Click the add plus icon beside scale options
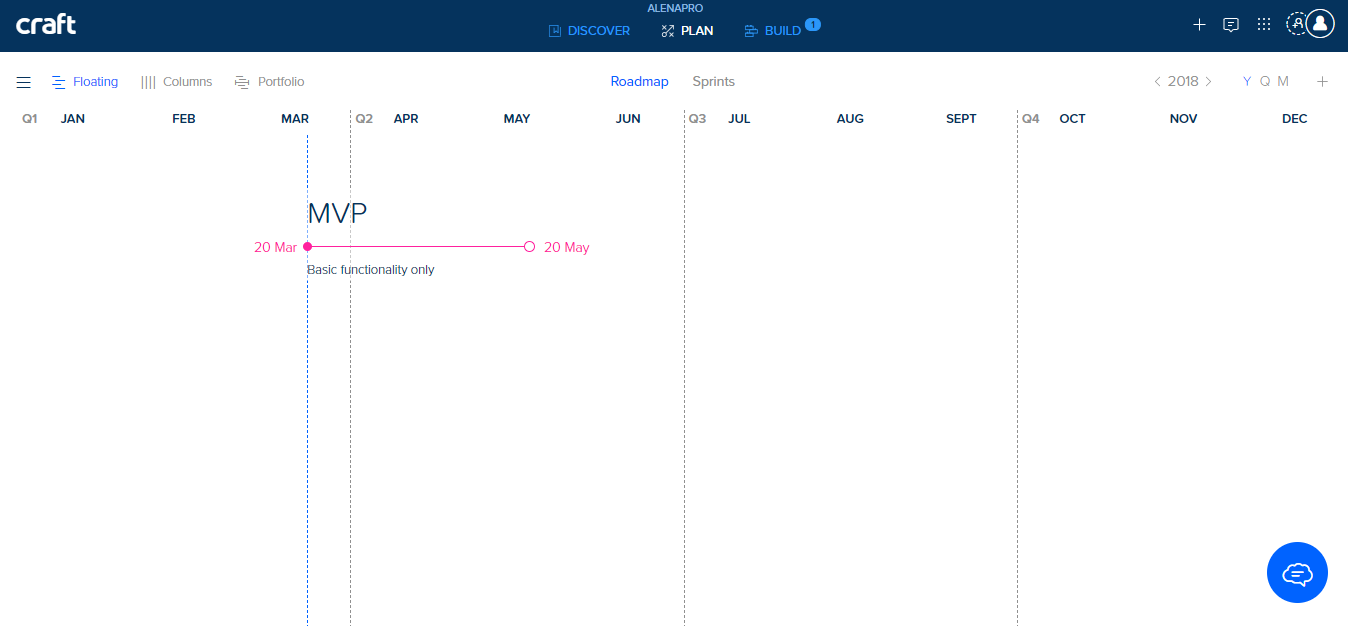This screenshot has height=626, width=1348. click(1322, 82)
